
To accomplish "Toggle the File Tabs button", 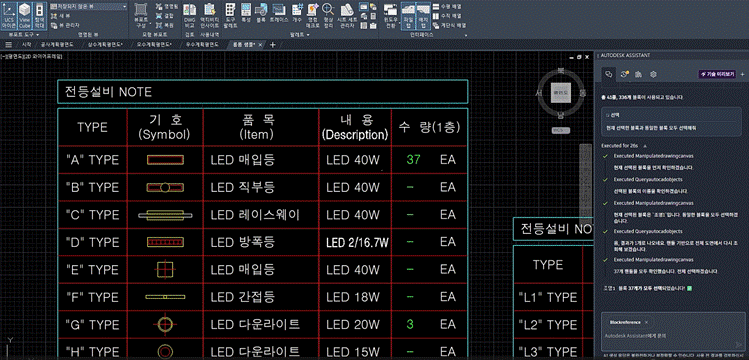I will tap(407, 16).
